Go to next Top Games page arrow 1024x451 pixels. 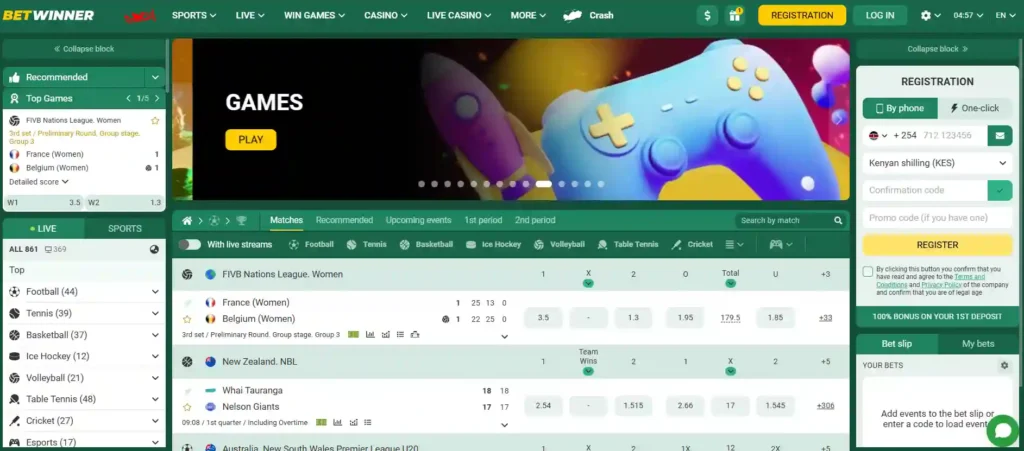coord(156,99)
